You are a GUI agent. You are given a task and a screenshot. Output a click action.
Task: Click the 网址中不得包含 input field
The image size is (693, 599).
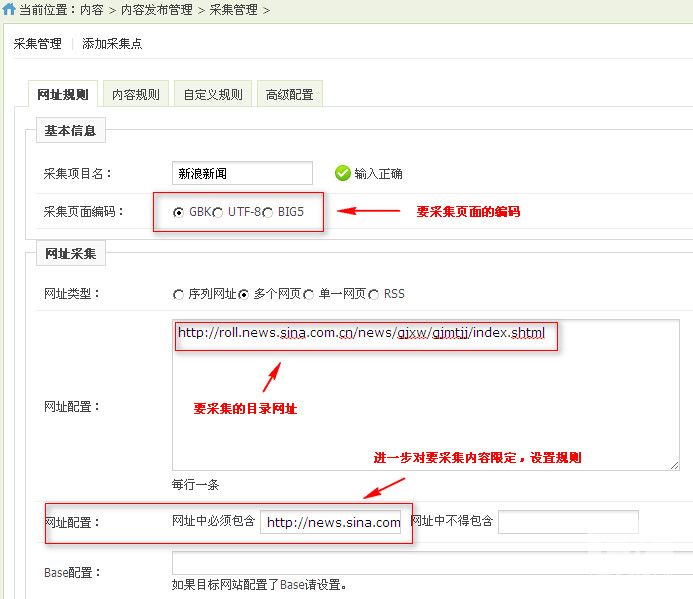[567, 522]
